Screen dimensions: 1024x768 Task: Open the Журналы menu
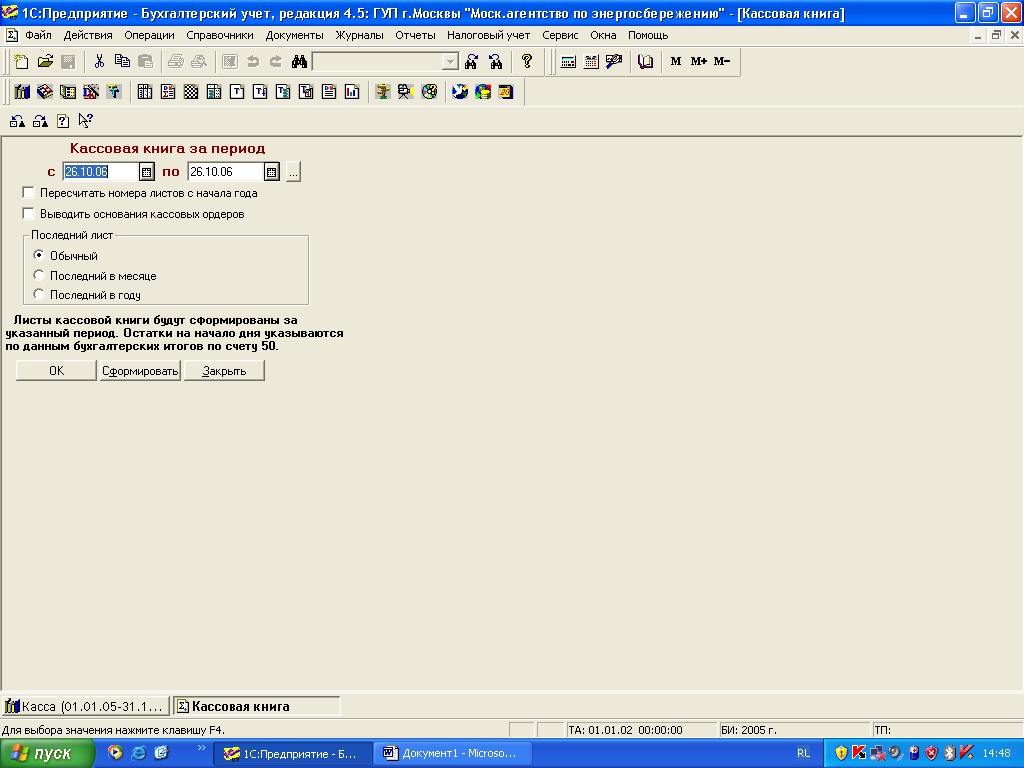[360, 35]
